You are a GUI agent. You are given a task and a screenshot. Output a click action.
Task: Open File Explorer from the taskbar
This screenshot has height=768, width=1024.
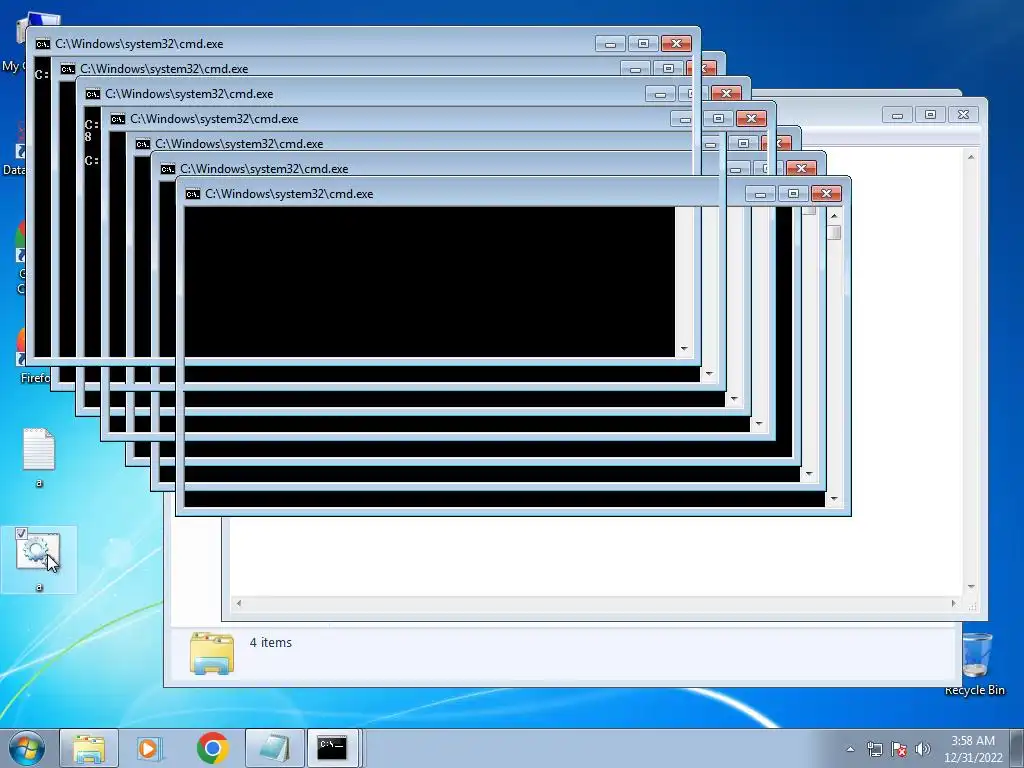[89, 748]
